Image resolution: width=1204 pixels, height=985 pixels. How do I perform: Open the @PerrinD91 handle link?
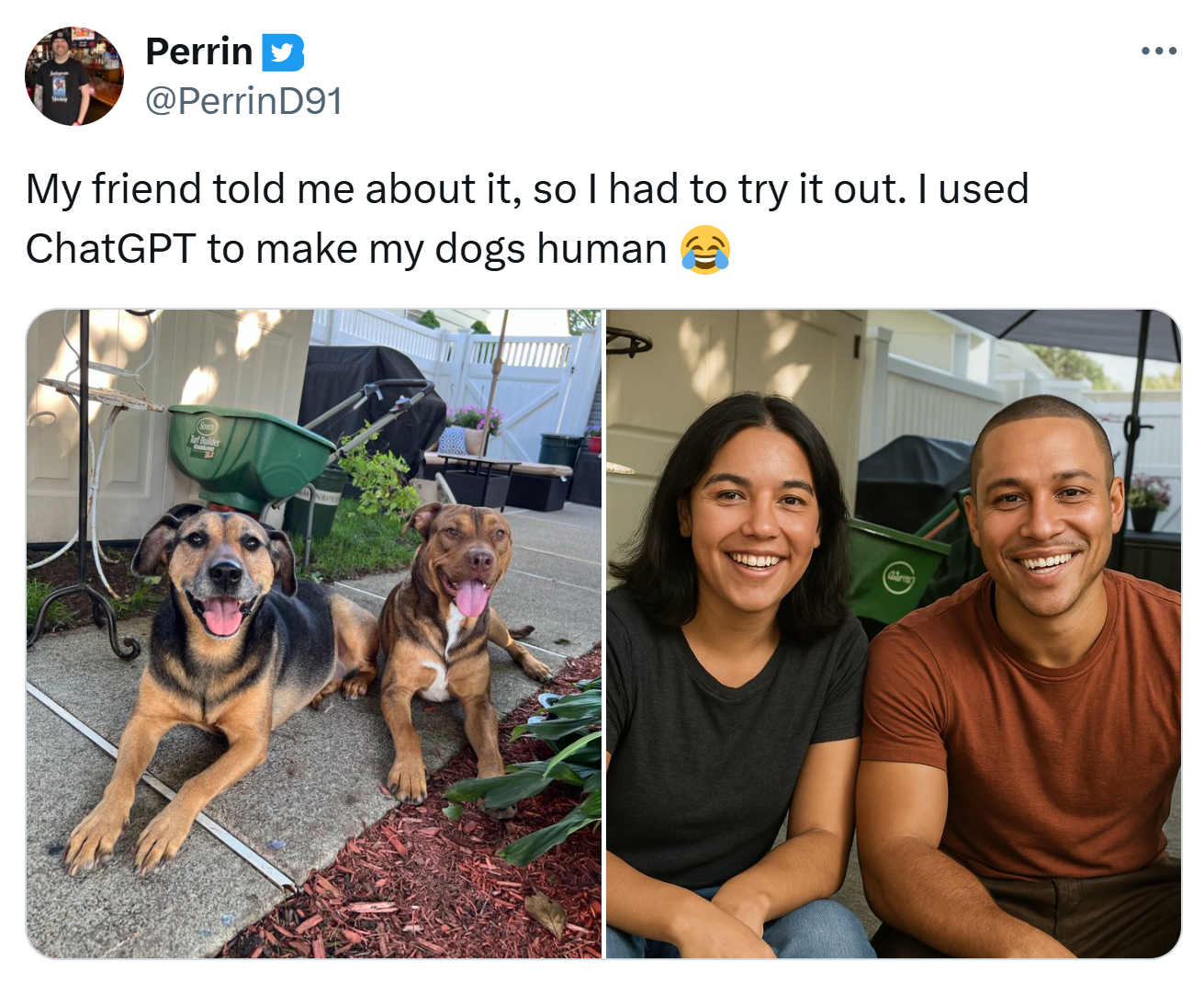click(244, 101)
